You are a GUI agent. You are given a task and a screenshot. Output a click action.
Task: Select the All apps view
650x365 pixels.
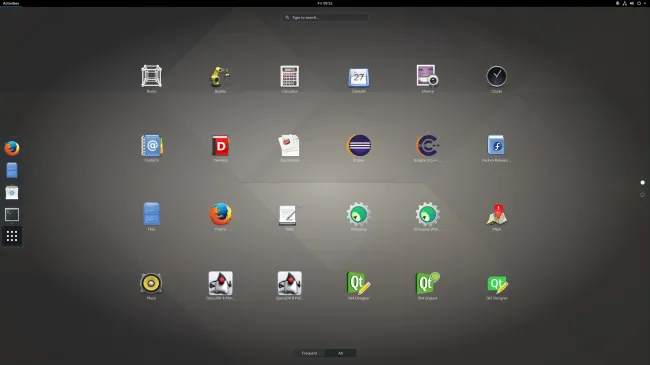(340, 353)
